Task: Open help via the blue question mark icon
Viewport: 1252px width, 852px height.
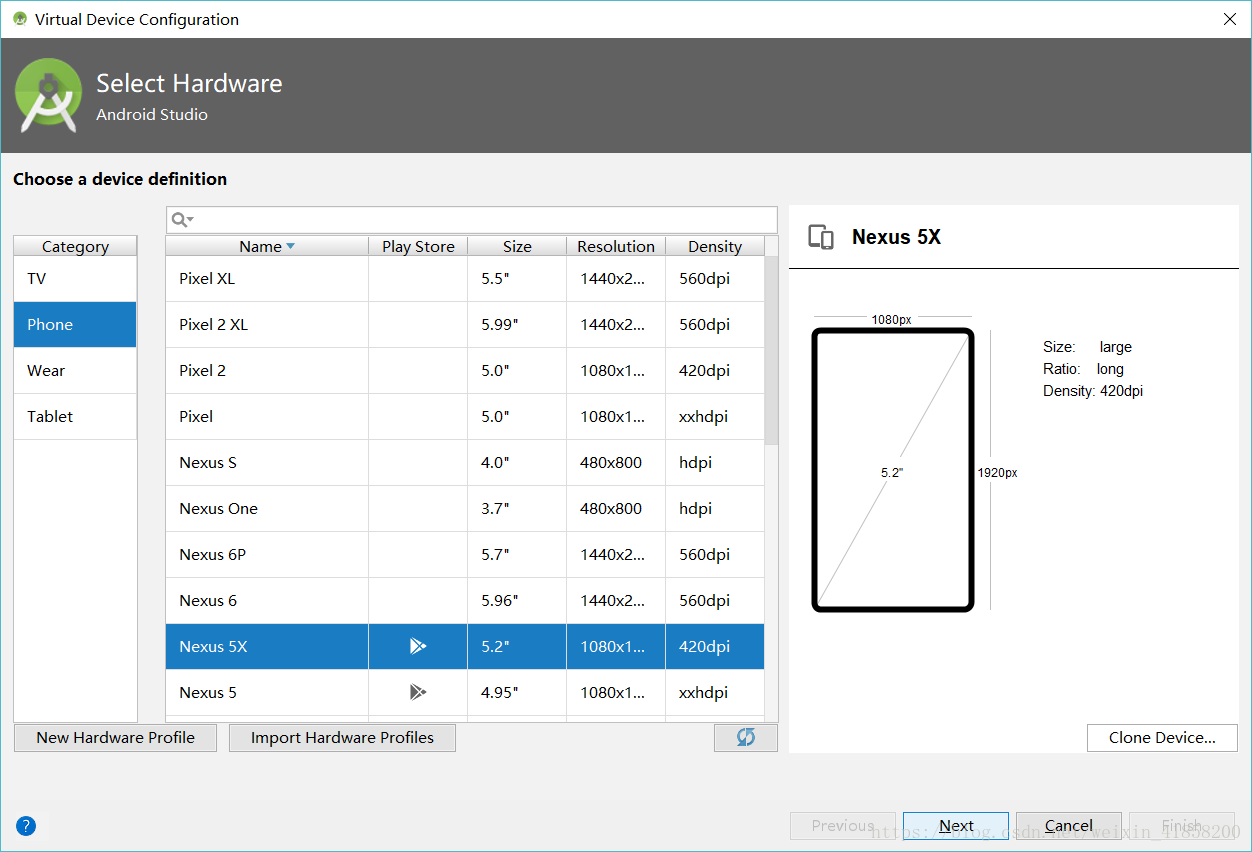Action: (x=26, y=826)
